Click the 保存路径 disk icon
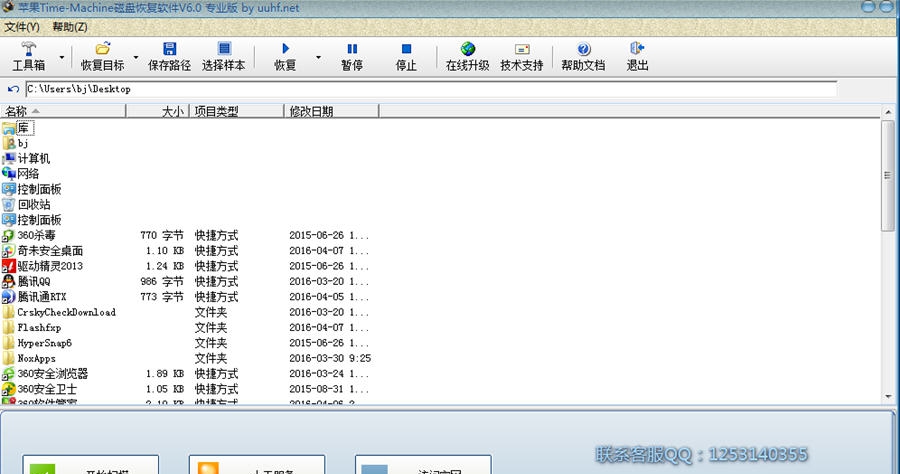The width and height of the screenshot is (900, 474). (169, 49)
